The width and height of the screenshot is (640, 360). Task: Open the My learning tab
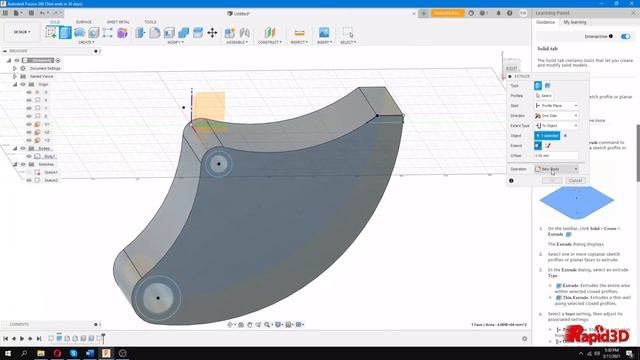575,22
